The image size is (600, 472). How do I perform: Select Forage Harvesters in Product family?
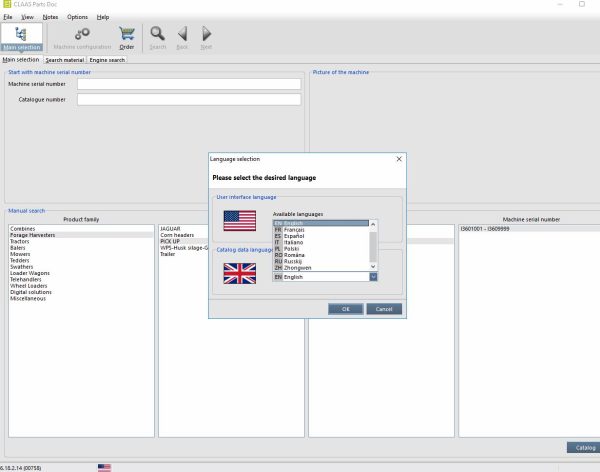tap(81, 235)
